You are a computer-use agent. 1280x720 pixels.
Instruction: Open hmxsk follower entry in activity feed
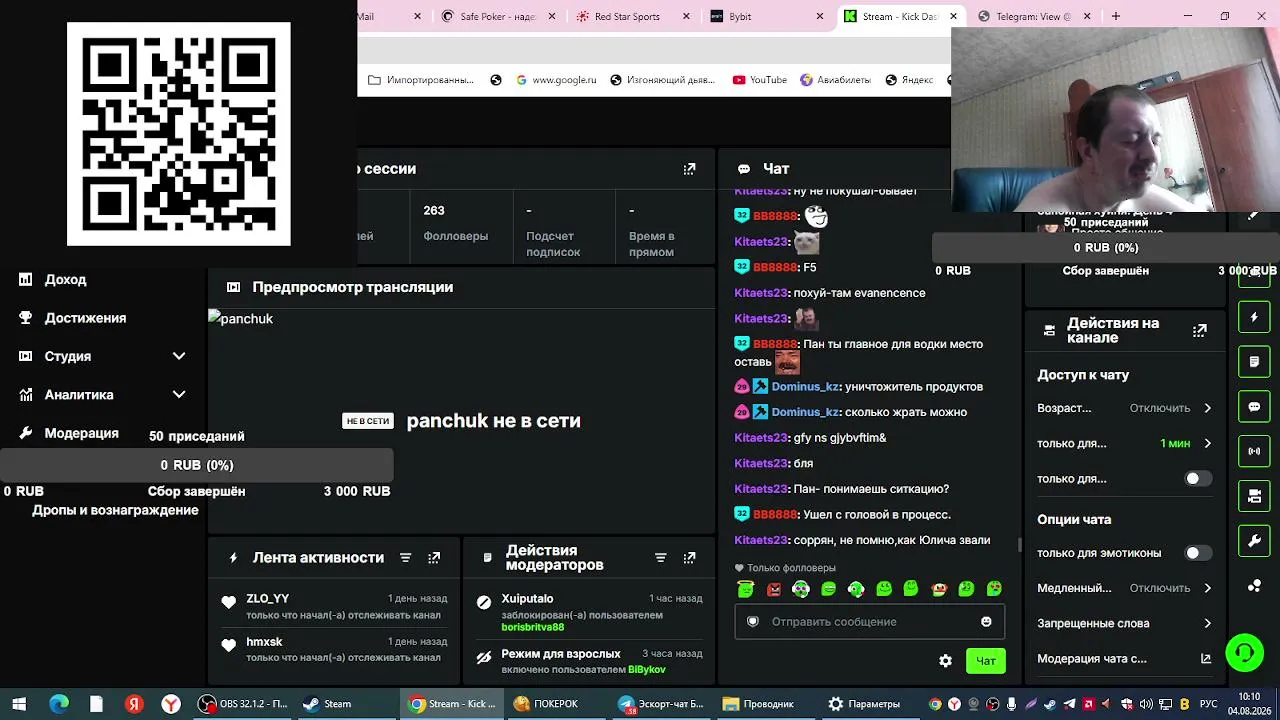pos(335,649)
